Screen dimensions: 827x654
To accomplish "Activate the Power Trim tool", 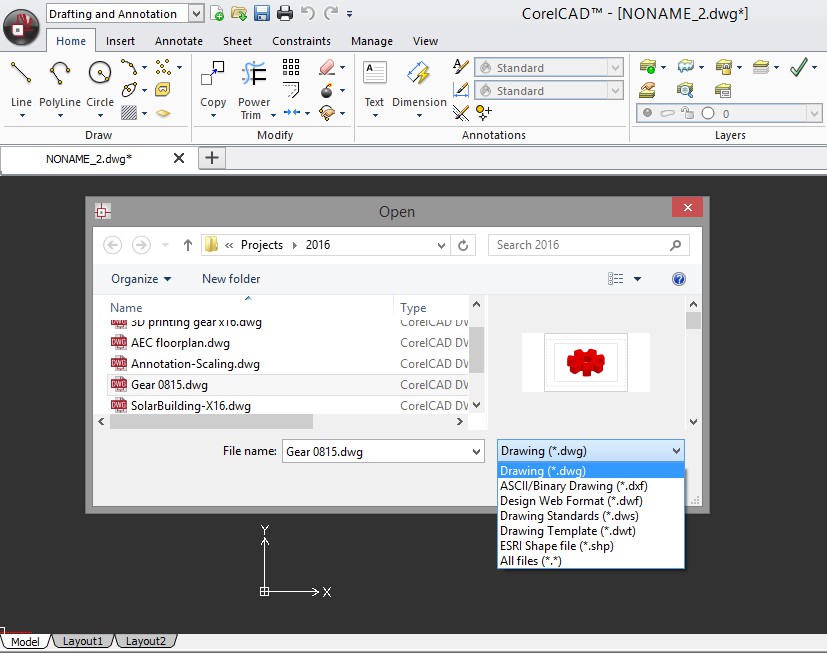I will [x=254, y=74].
